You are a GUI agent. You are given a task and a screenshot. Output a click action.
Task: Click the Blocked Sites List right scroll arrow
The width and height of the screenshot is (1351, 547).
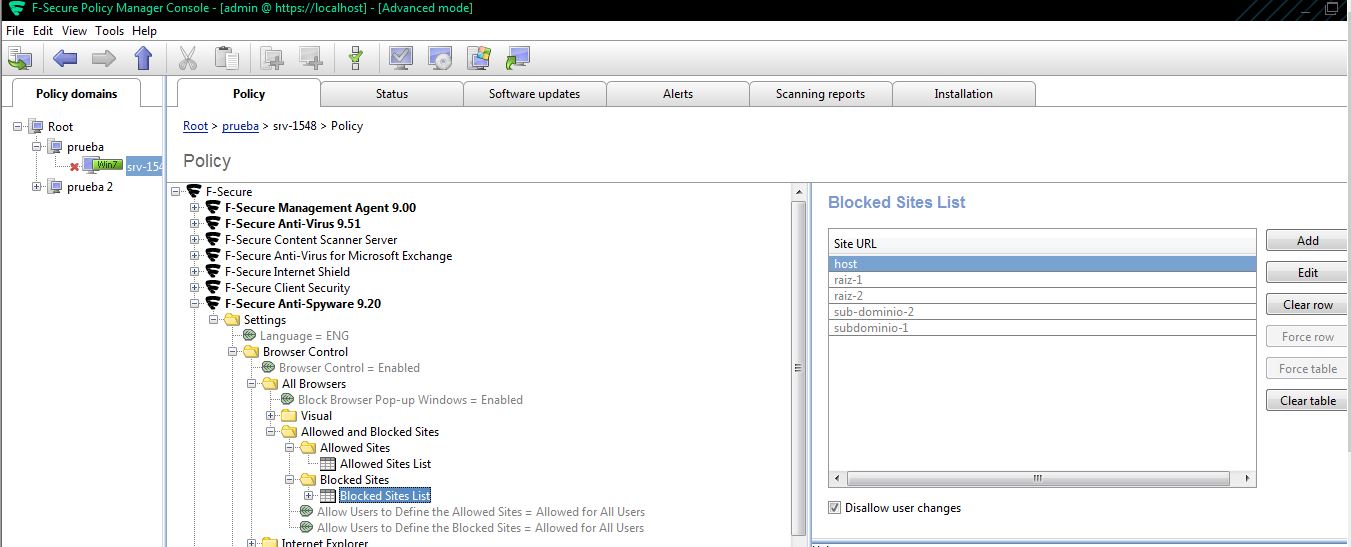click(x=1247, y=479)
